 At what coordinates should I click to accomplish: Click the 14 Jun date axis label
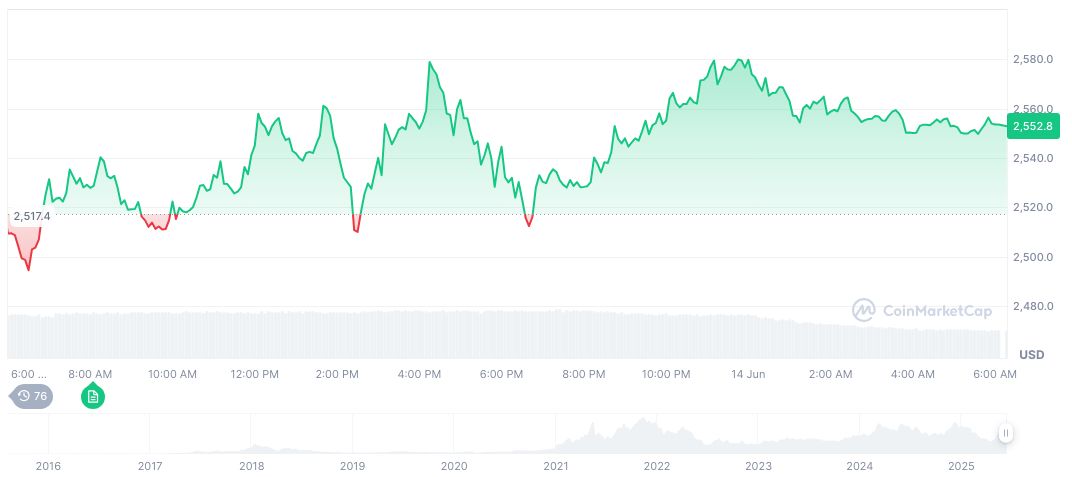click(748, 374)
